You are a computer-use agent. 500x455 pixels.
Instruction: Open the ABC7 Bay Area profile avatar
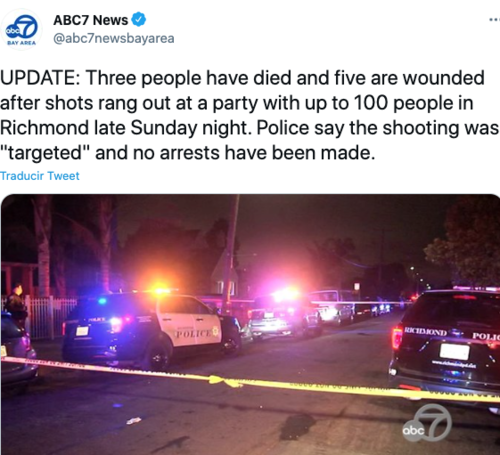(21, 29)
